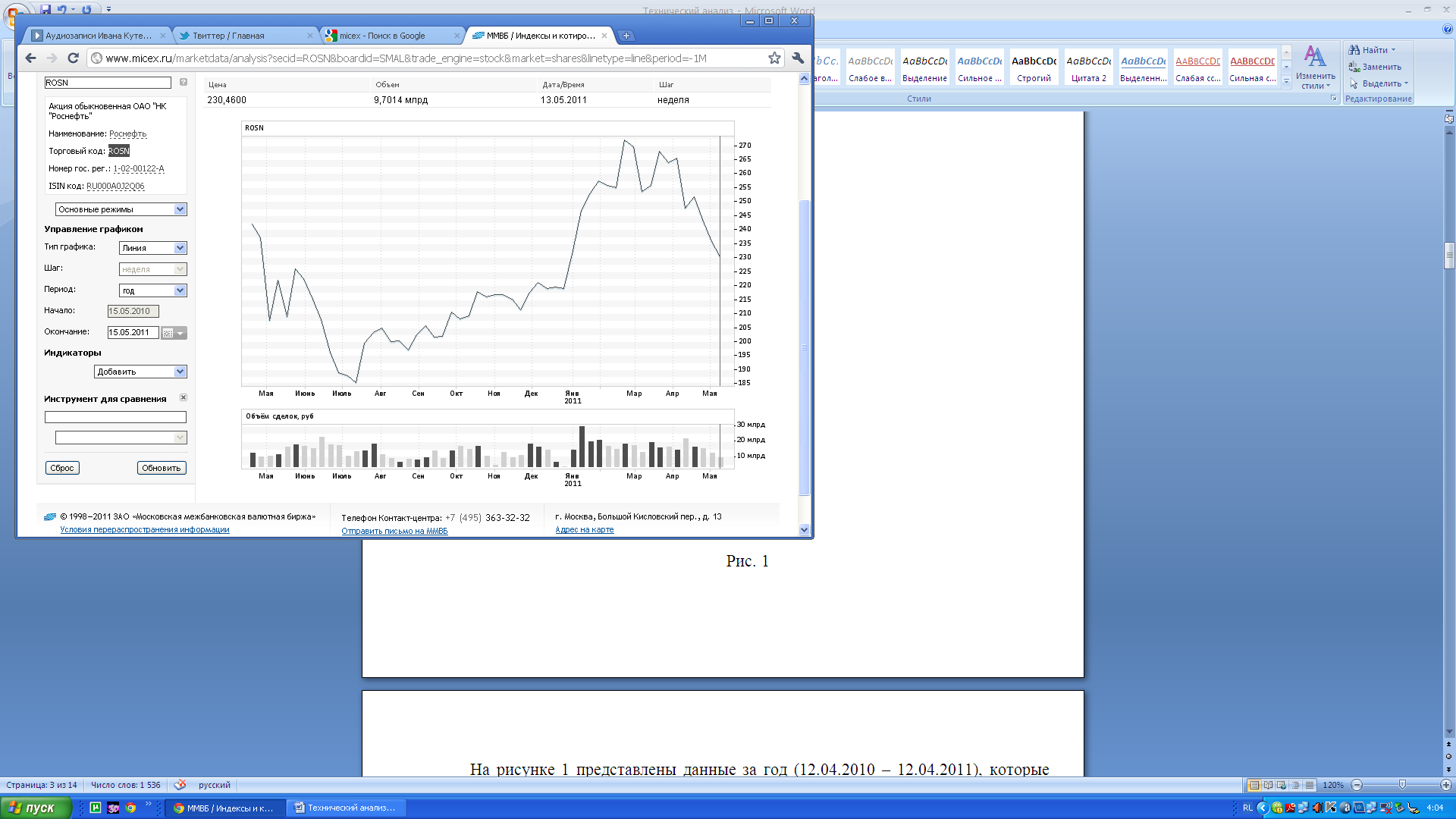Open the Адрес на карте link
The height and width of the screenshot is (819, 1456).
(585, 530)
